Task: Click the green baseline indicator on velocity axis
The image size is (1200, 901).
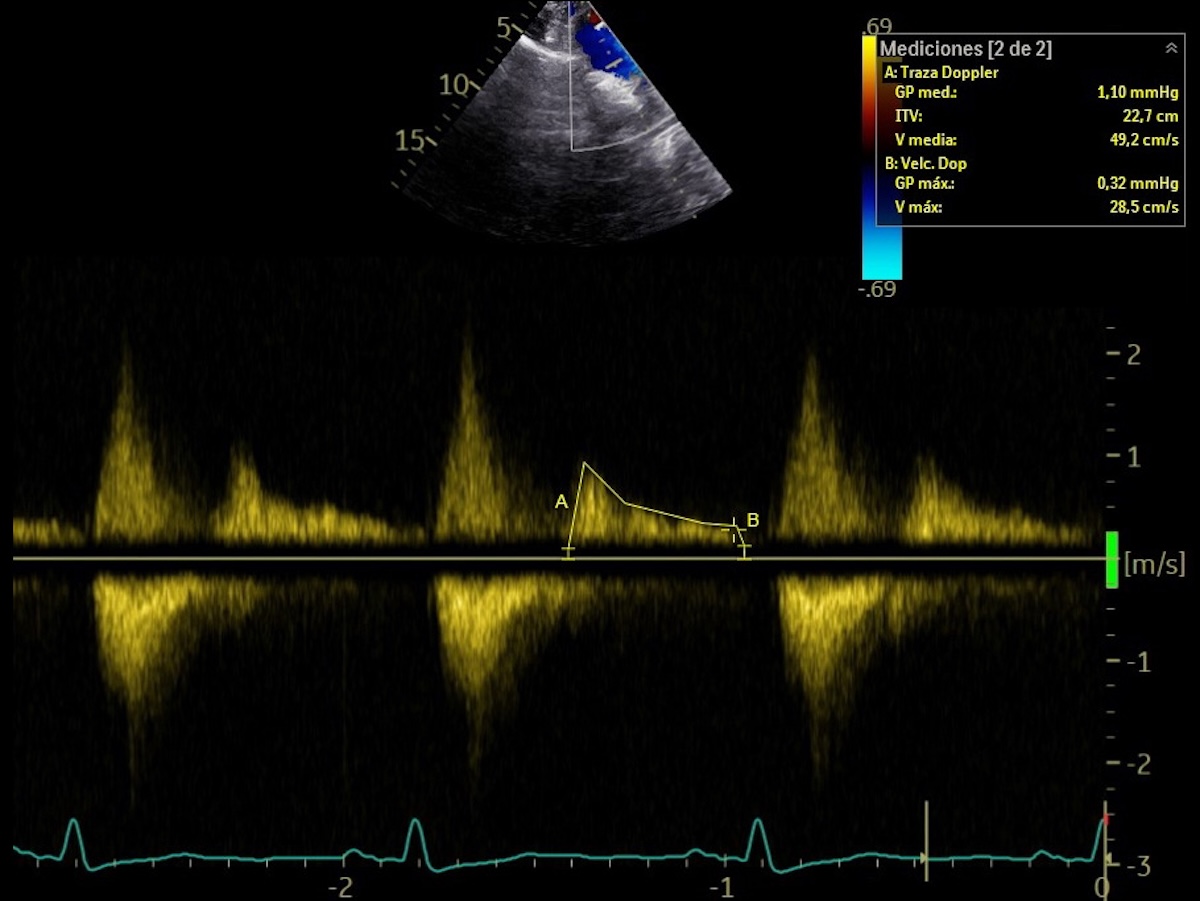Action: 1112,559
